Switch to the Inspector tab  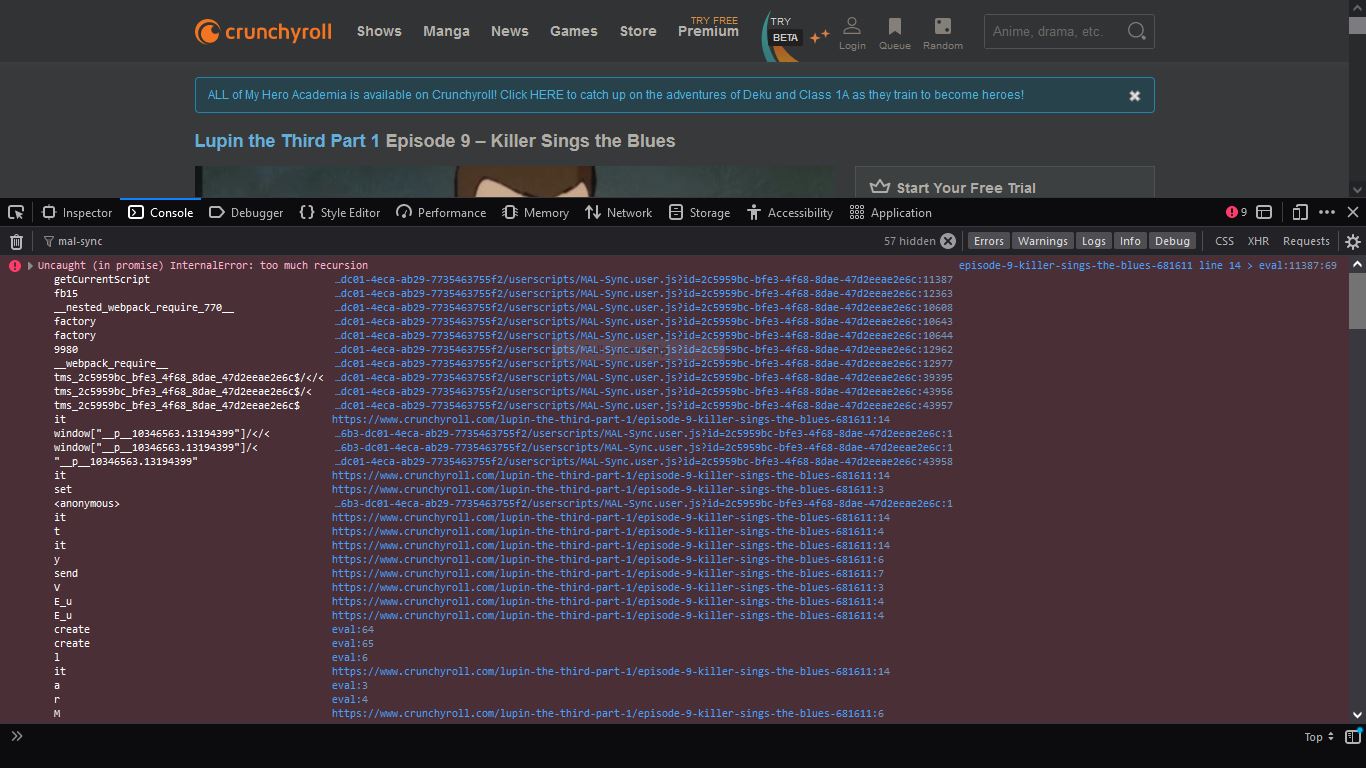(76, 212)
